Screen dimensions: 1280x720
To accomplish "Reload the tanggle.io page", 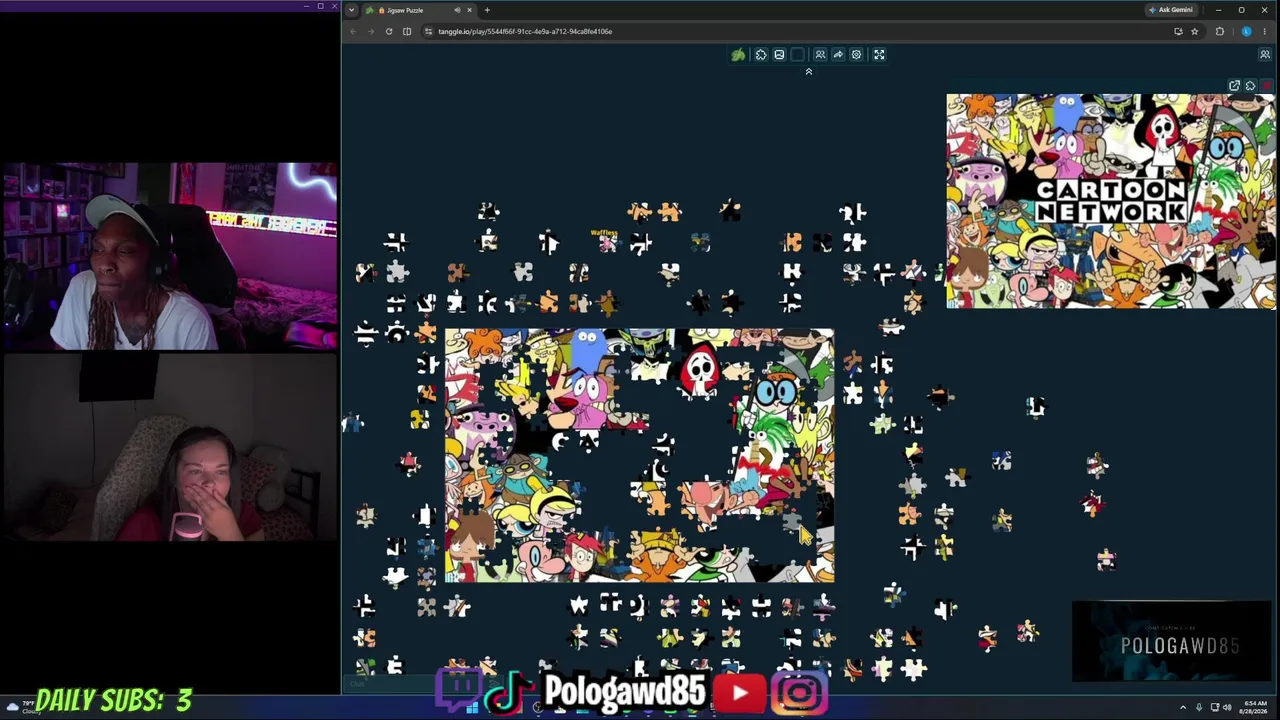I will 389,31.
